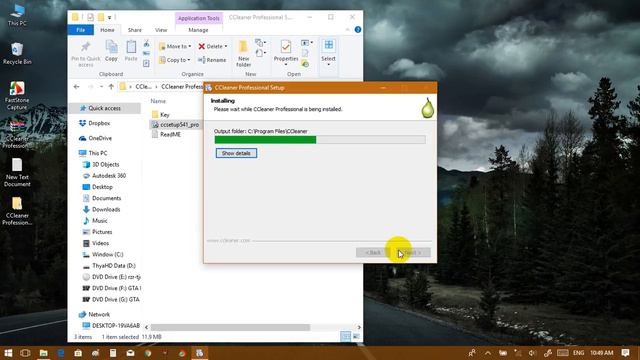Click the horizontal scrollbar in Explorer

click(x=231, y=327)
